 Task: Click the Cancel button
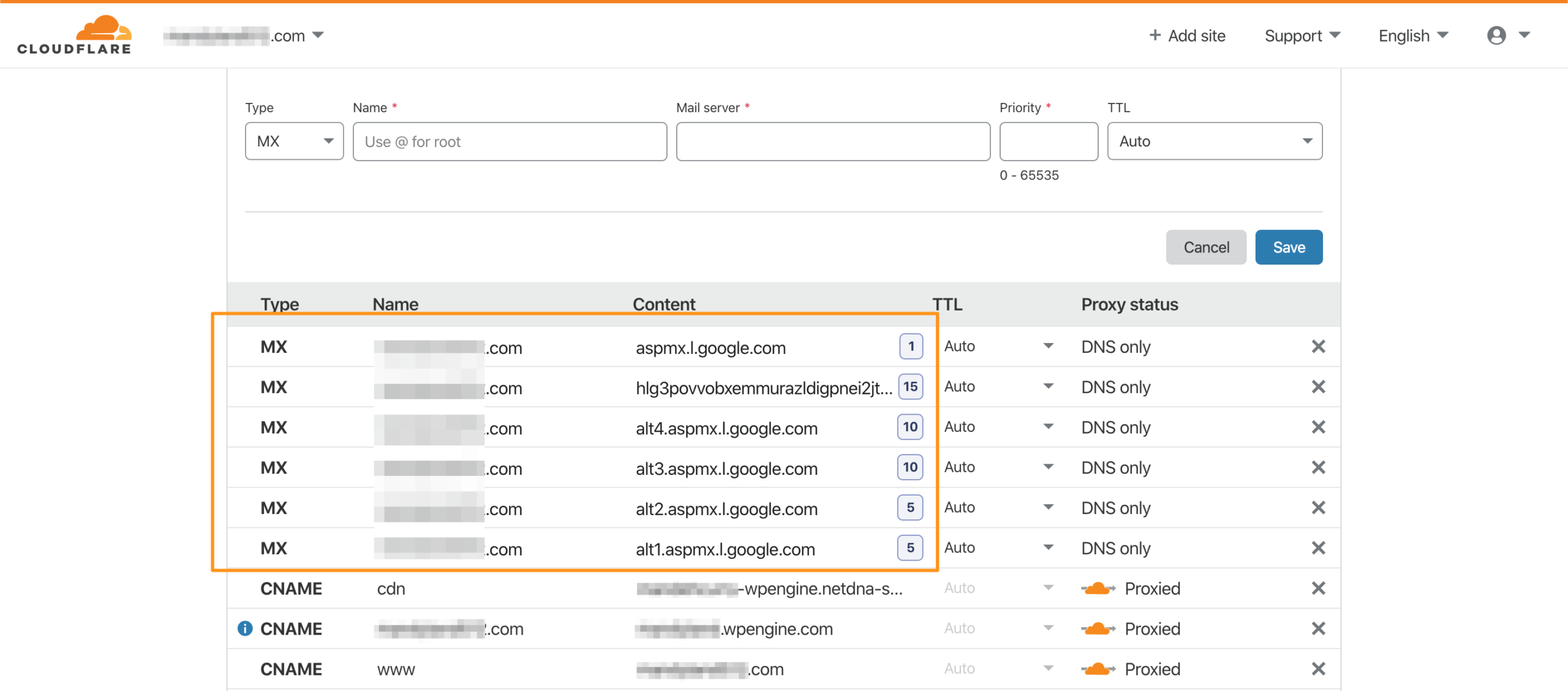(1205, 247)
